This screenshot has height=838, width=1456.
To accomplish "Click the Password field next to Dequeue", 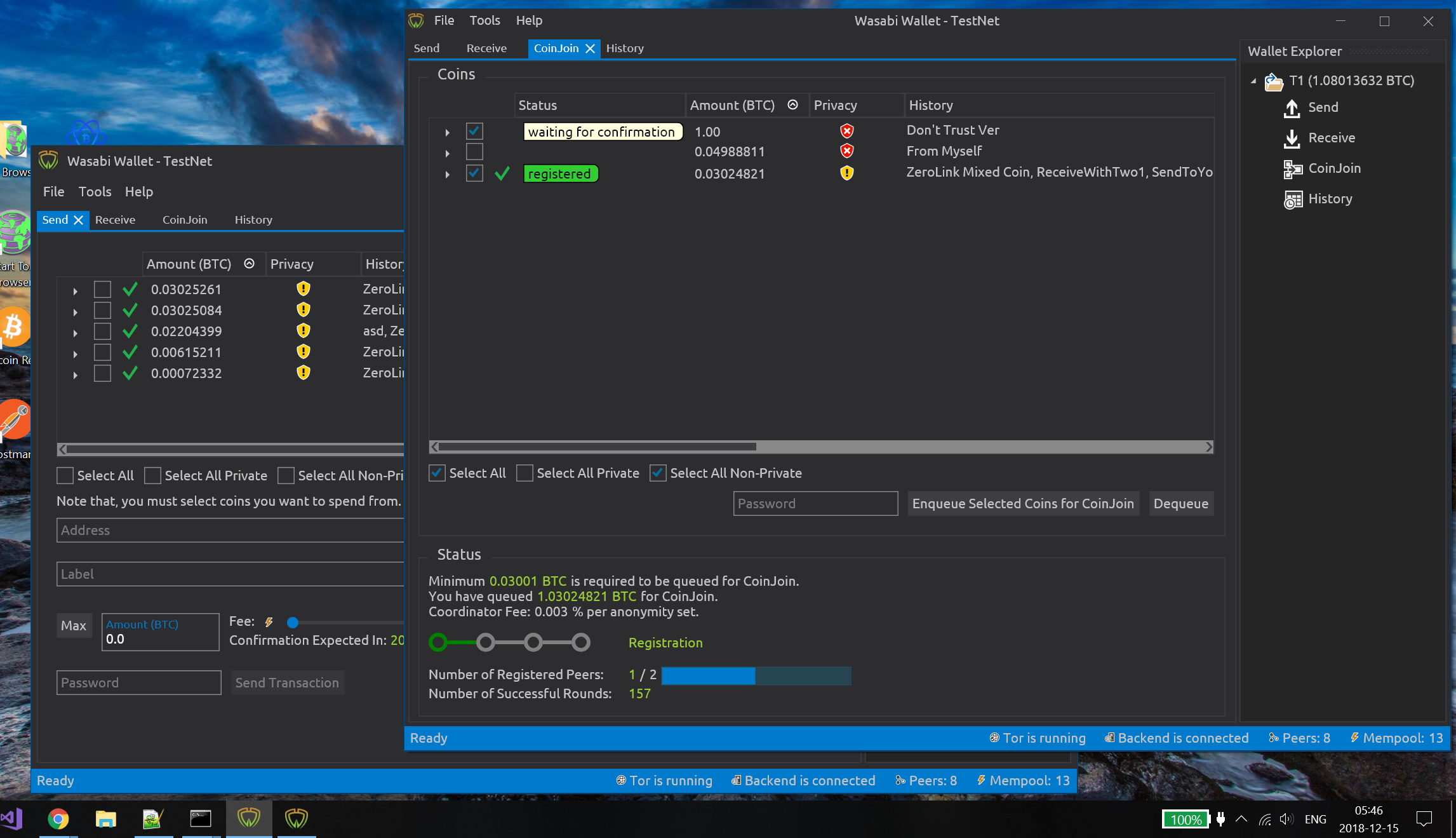I will (x=815, y=503).
